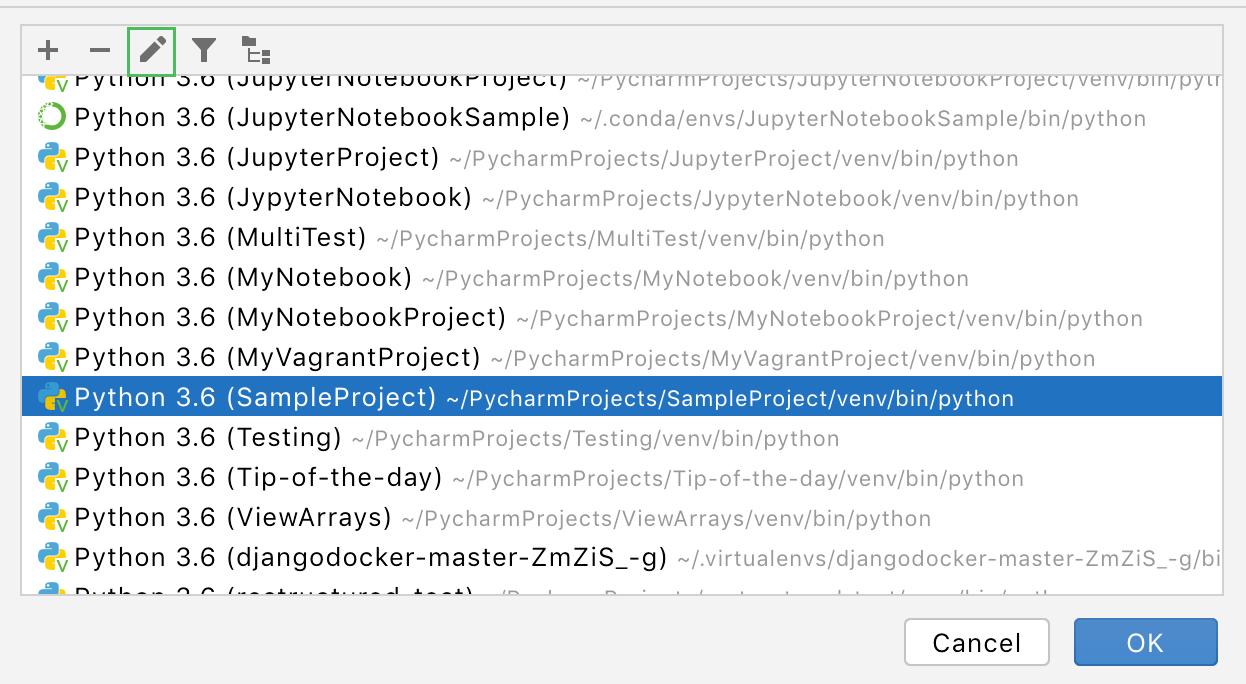Select Python 3.6 (MyVagrantProject) interpreter
This screenshot has height=684, width=1246.
[278, 358]
